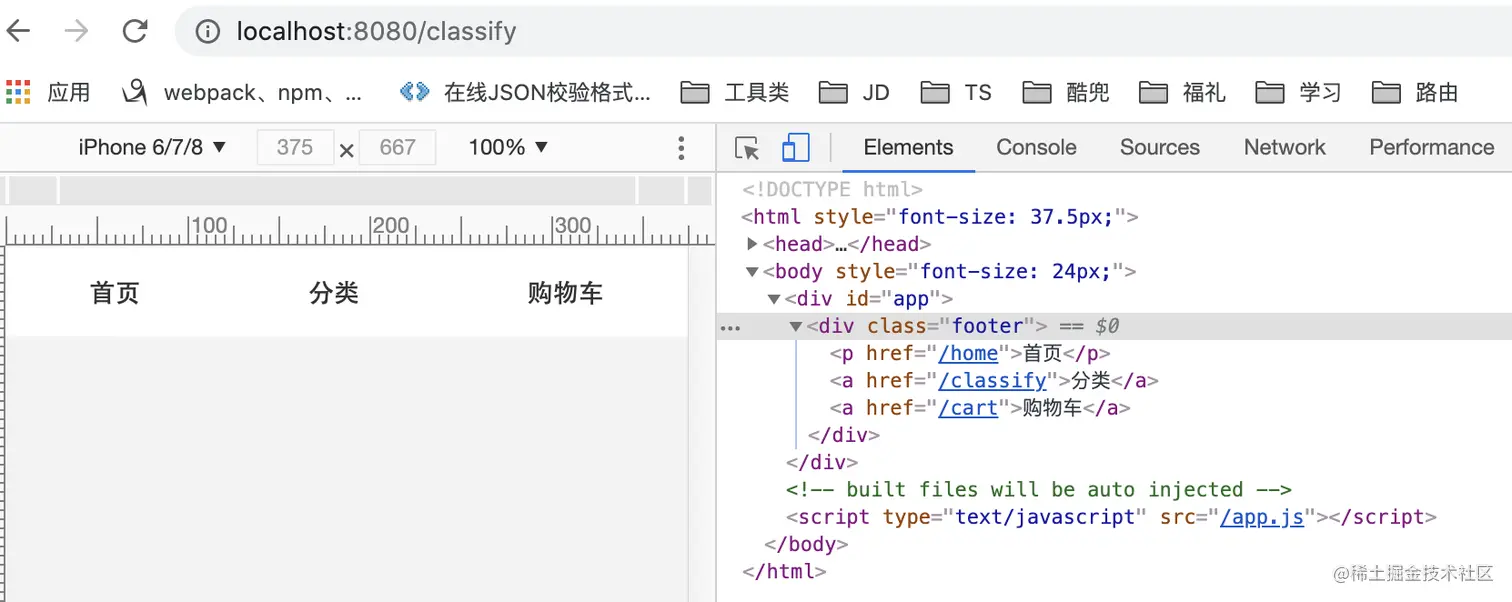View site info icon in address bar
1512x602 pixels.
(207, 32)
